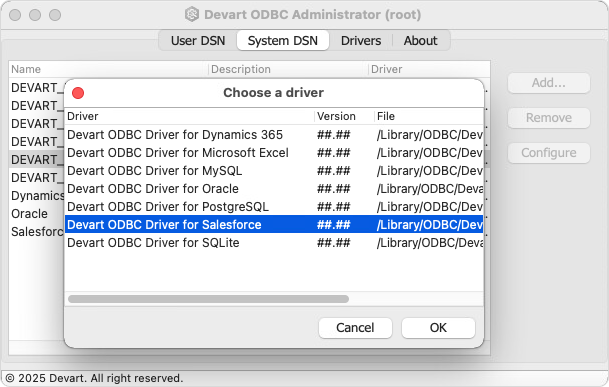609x387 pixels.
Task: Choose Devart ODBC Driver for MySQL
Action: coord(274,171)
